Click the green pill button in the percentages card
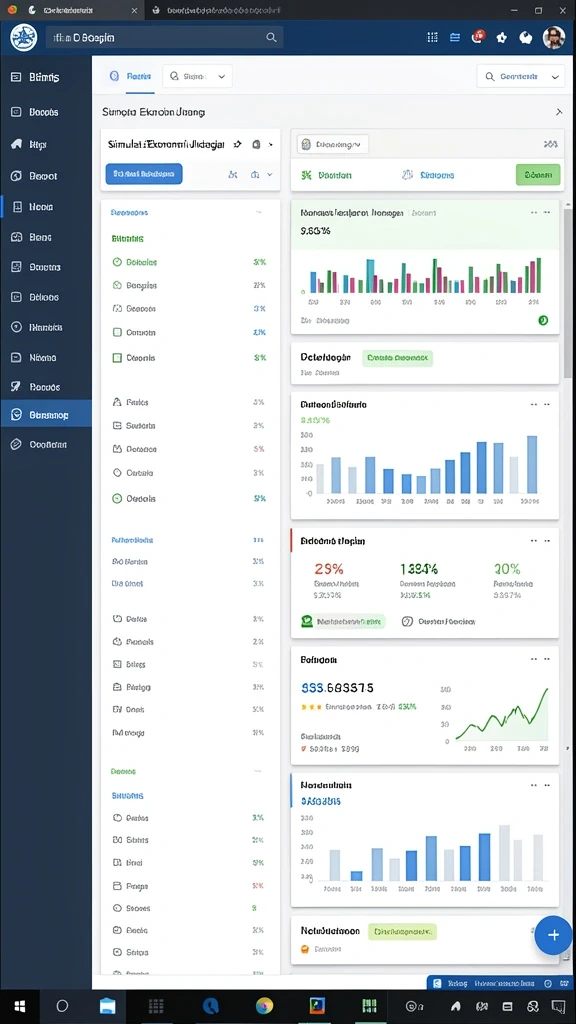576x1024 pixels. pyautogui.click(x=343, y=622)
